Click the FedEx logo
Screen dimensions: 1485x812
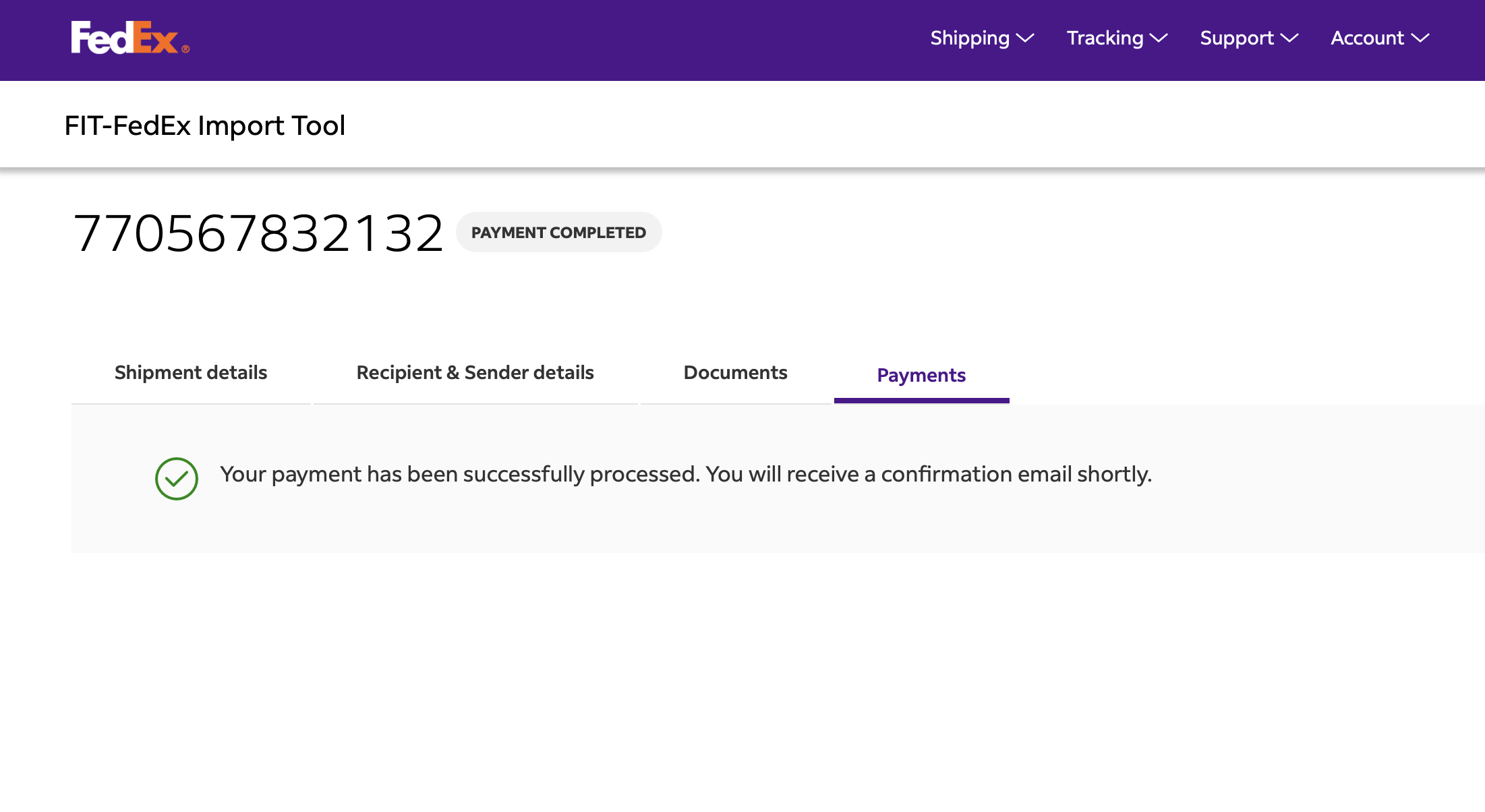pos(130,38)
